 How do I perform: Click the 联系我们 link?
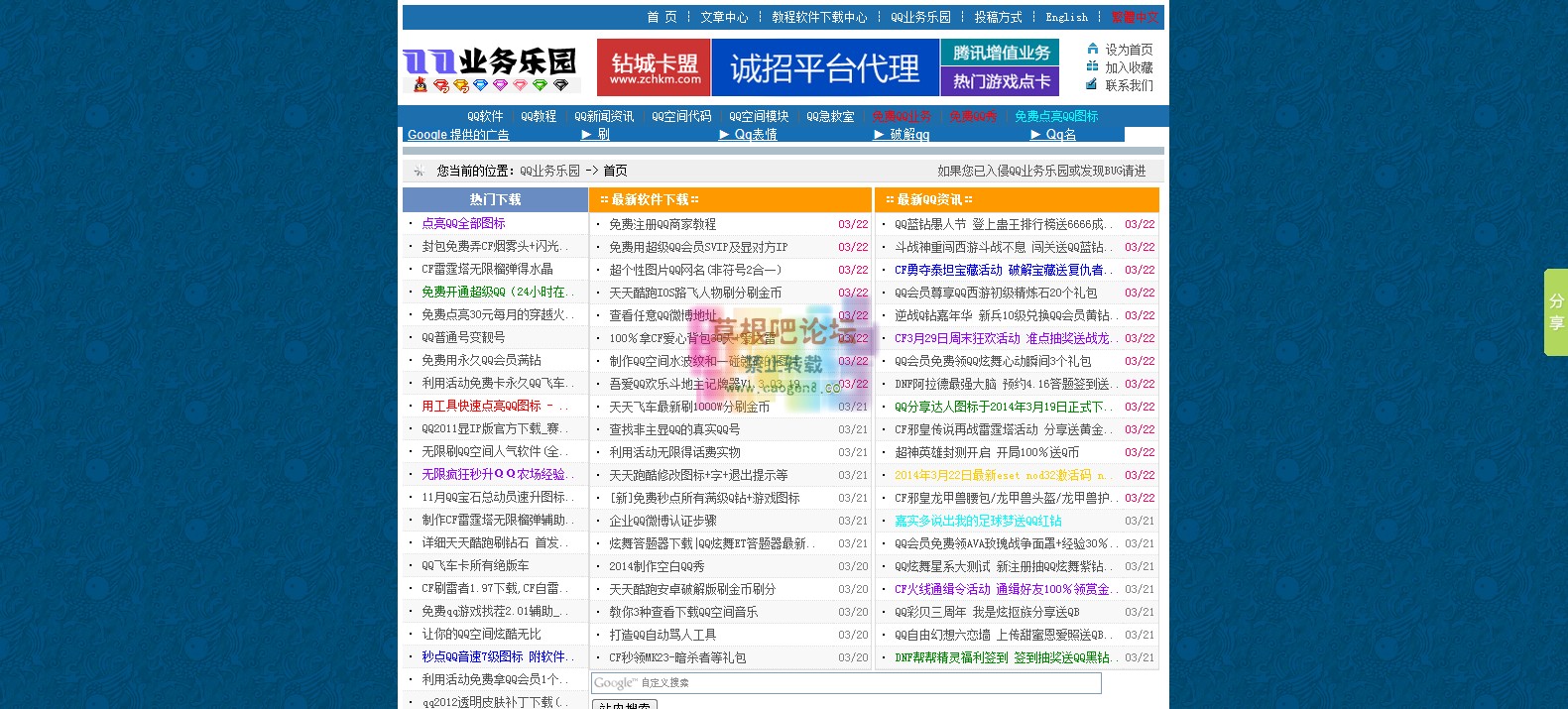(x=1129, y=85)
